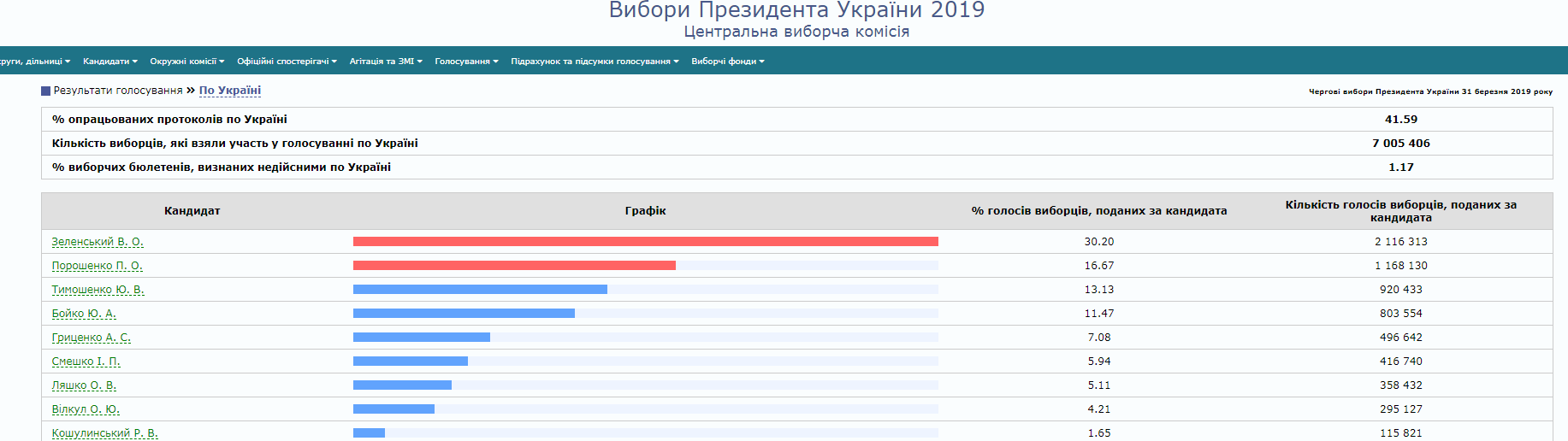Screen dimensions: 1568x441
Task: Expand the Окружні комісії menu
Action: [186, 62]
